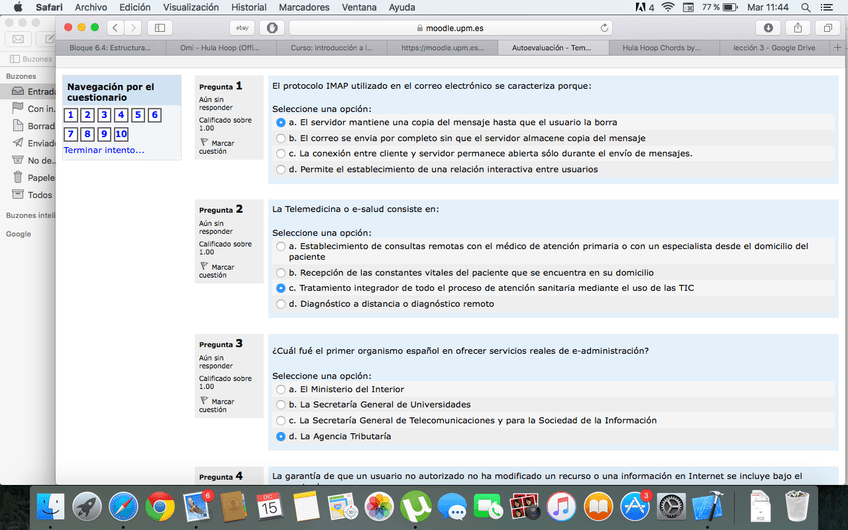Open the Archivo menu
The width and height of the screenshot is (848, 530).
point(90,7)
